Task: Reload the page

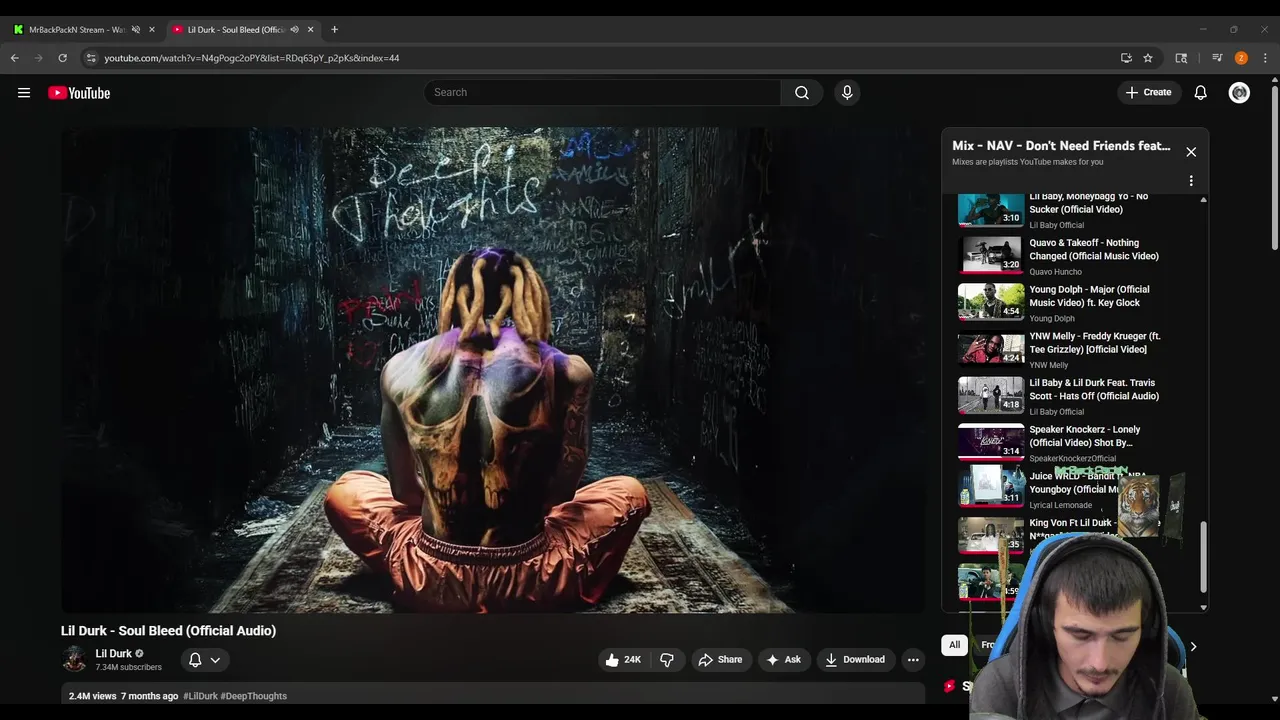Action: coord(62,58)
